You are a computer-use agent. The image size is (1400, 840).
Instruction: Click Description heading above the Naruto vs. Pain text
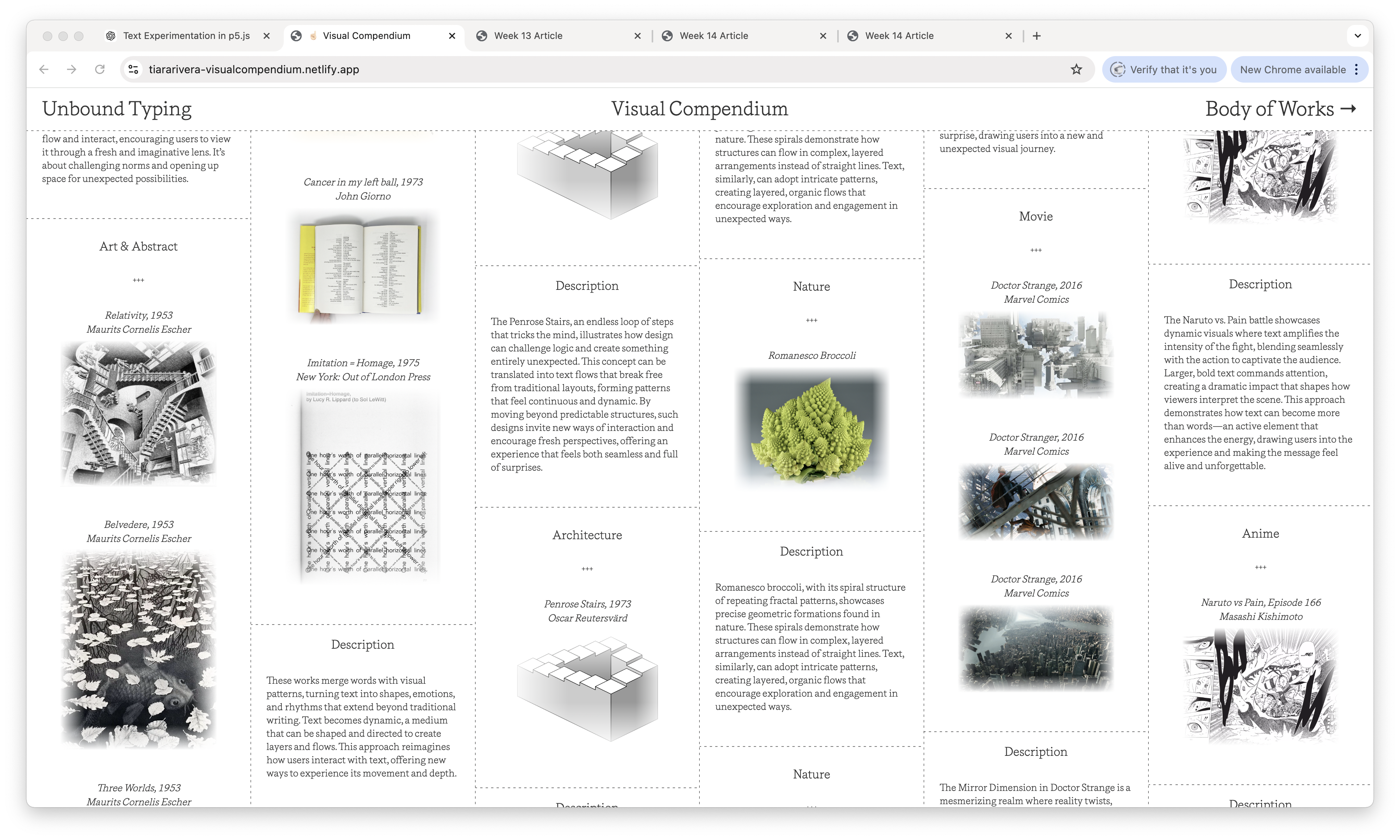point(1261,284)
